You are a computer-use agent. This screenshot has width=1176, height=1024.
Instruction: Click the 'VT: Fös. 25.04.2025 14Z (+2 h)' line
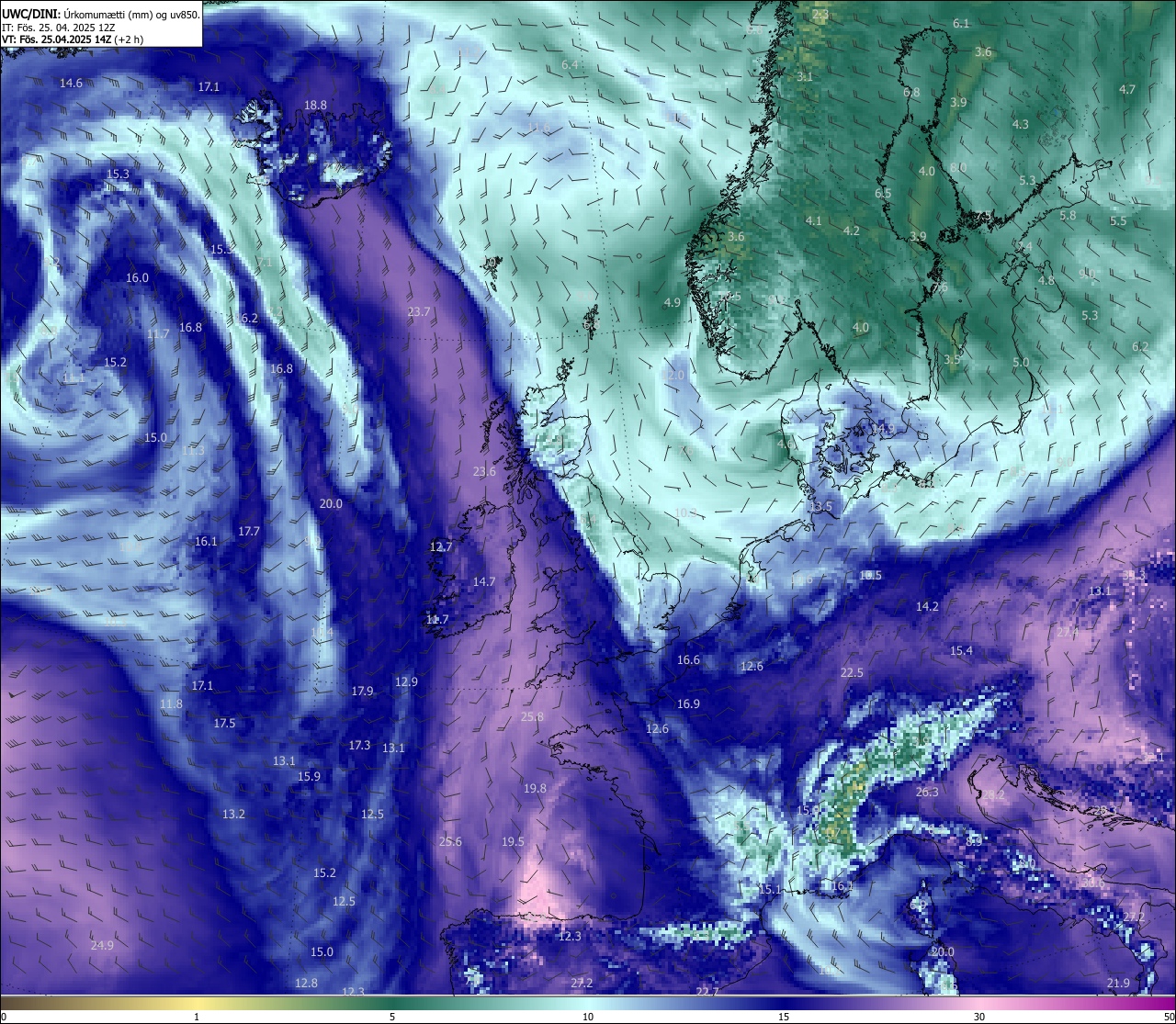tap(72, 39)
